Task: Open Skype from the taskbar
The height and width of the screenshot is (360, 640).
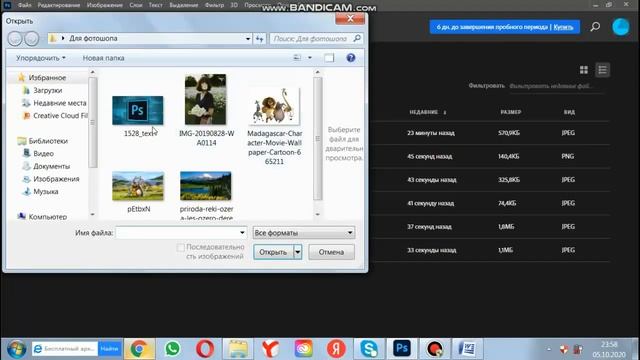Action: pyautogui.click(x=369, y=349)
